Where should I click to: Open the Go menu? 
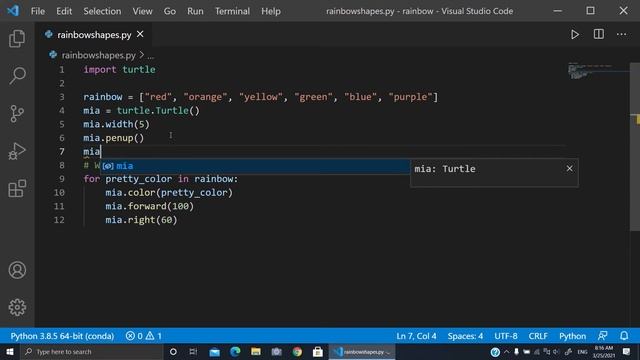[169, 11]
